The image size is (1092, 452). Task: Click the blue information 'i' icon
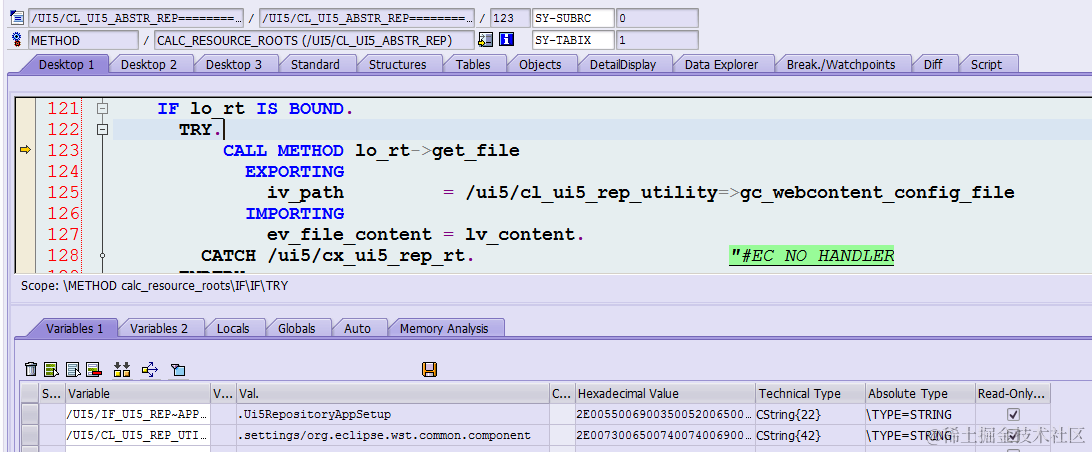[x=506, y=40]
